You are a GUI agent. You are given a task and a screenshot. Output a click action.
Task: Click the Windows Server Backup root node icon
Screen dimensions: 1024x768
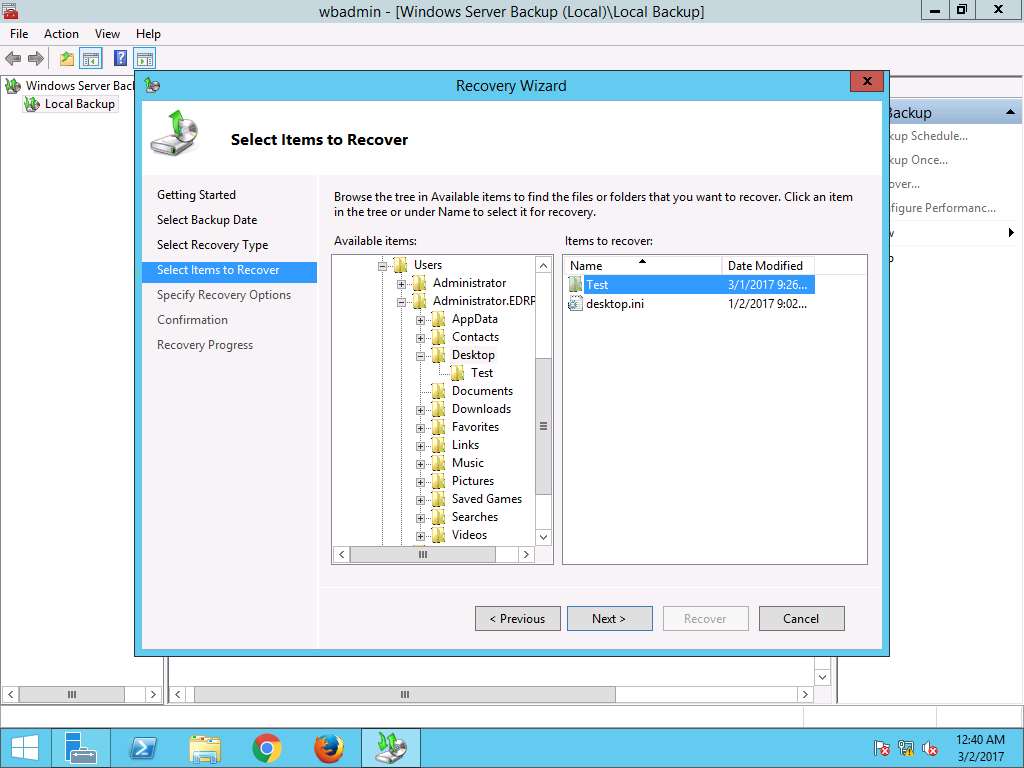(12, 86)
